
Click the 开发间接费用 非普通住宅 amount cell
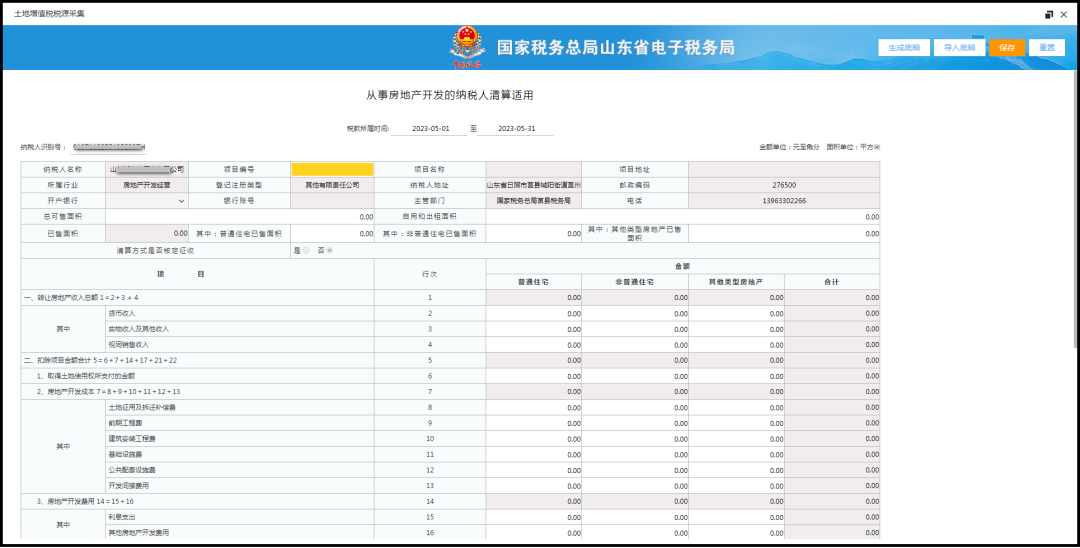635,486
